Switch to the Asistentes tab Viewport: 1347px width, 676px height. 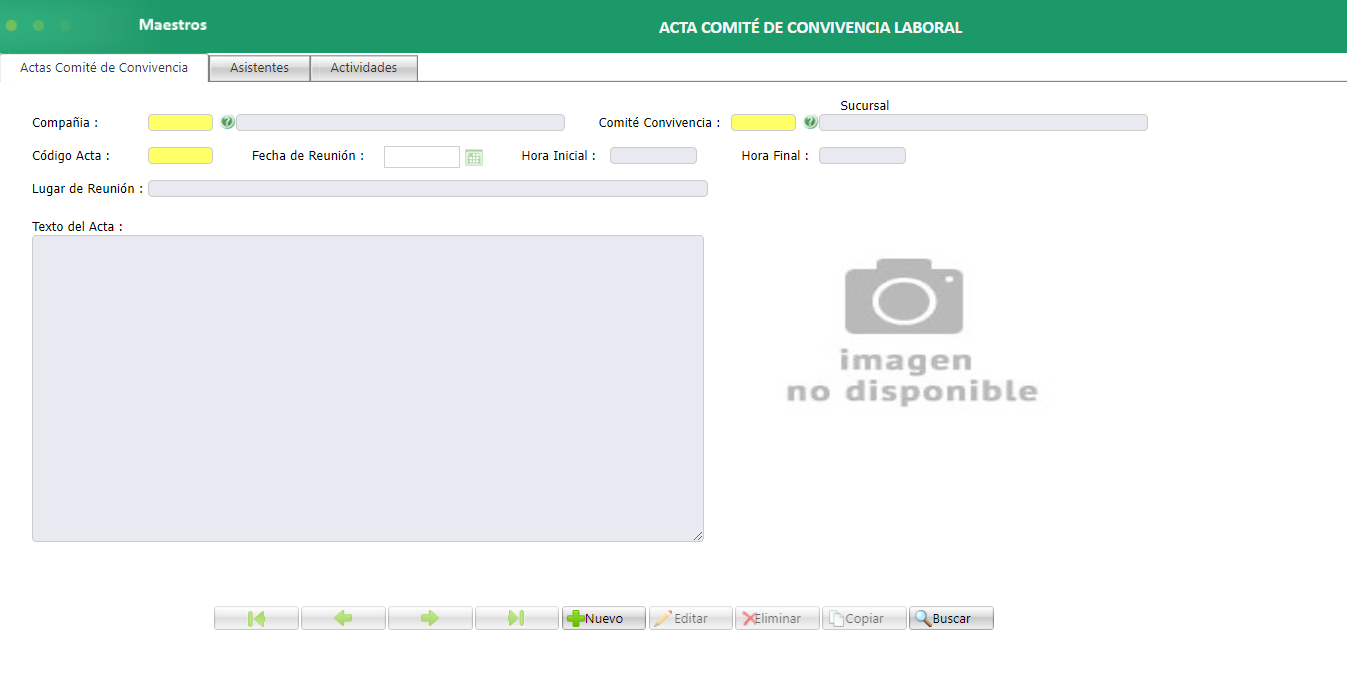[258, 67]
